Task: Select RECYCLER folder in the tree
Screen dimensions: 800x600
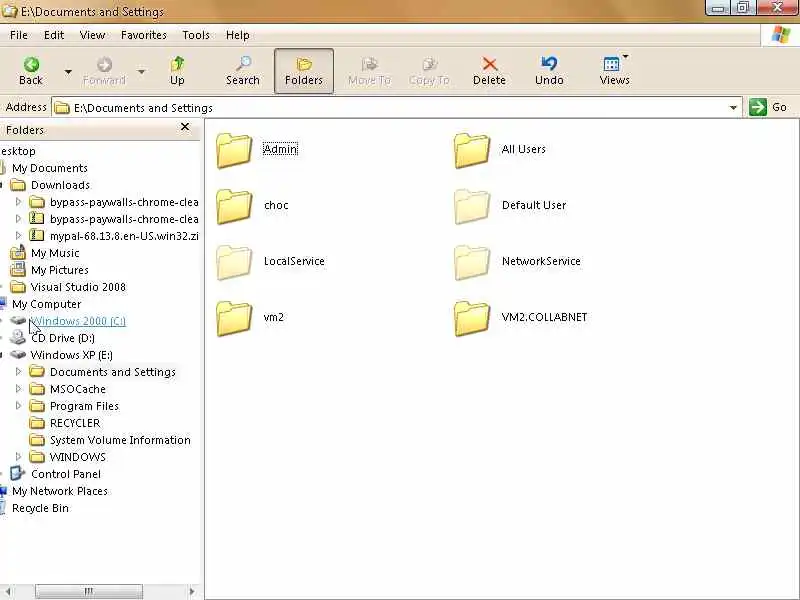Action: pyautogui.click(x=75, y=423)
